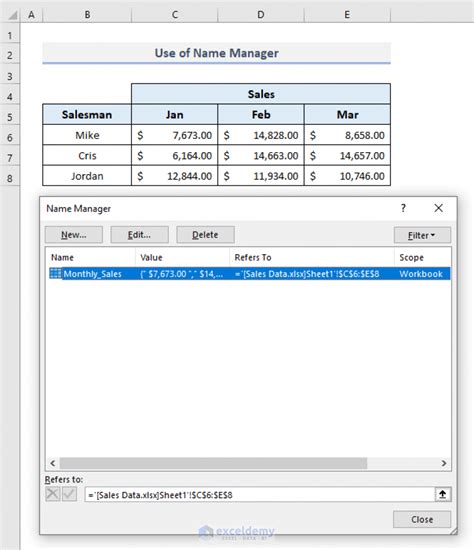Click the Jan header cell
Viewport: 474px width, 550px height.
174,114
